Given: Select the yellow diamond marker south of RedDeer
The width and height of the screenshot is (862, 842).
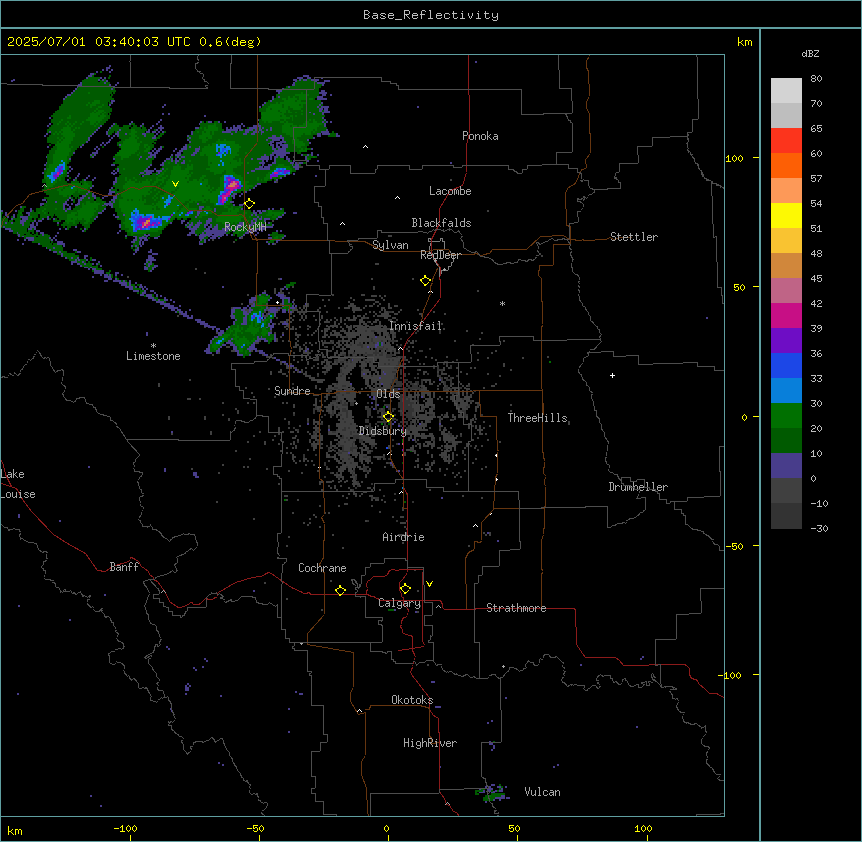Looking at the screenshot, I should click(x=425, y=281).
